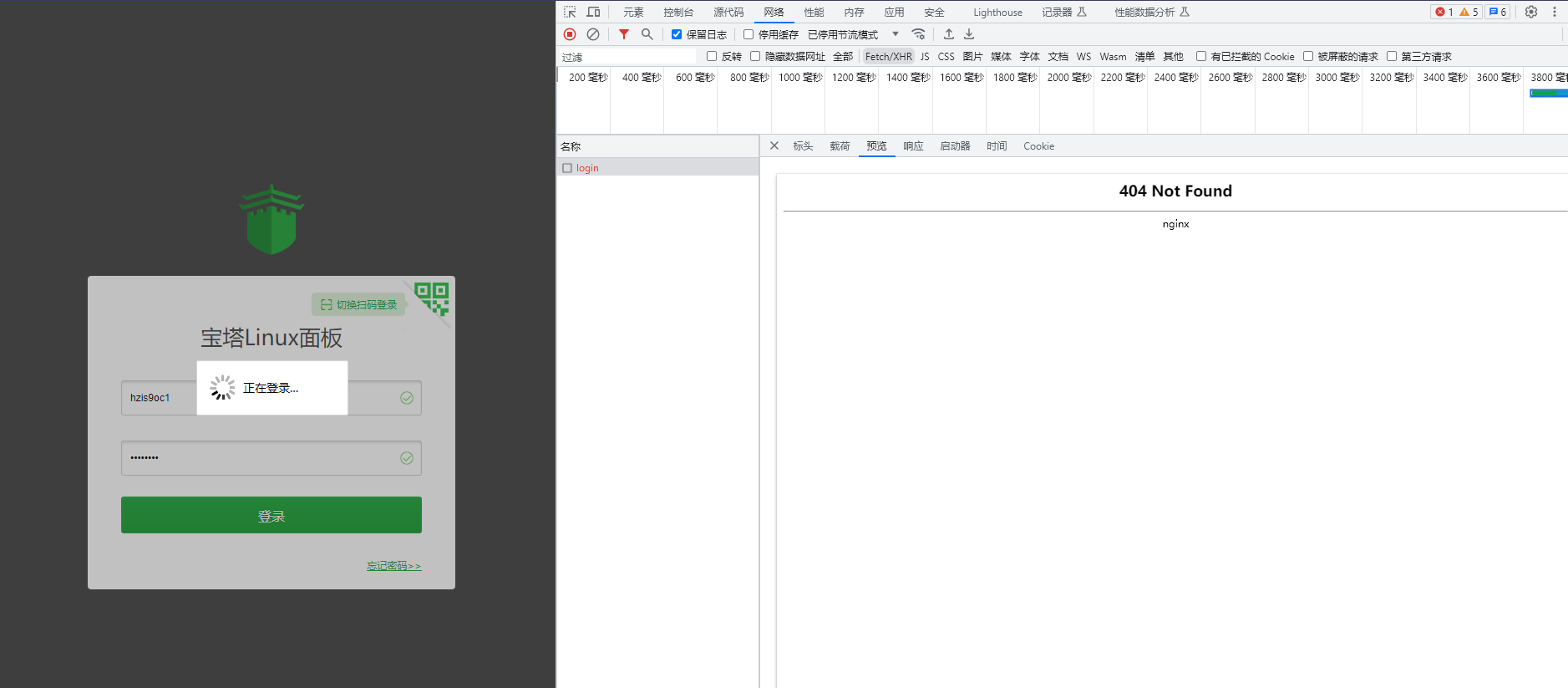Show the 1 error badge

[x=1444, y=12]
